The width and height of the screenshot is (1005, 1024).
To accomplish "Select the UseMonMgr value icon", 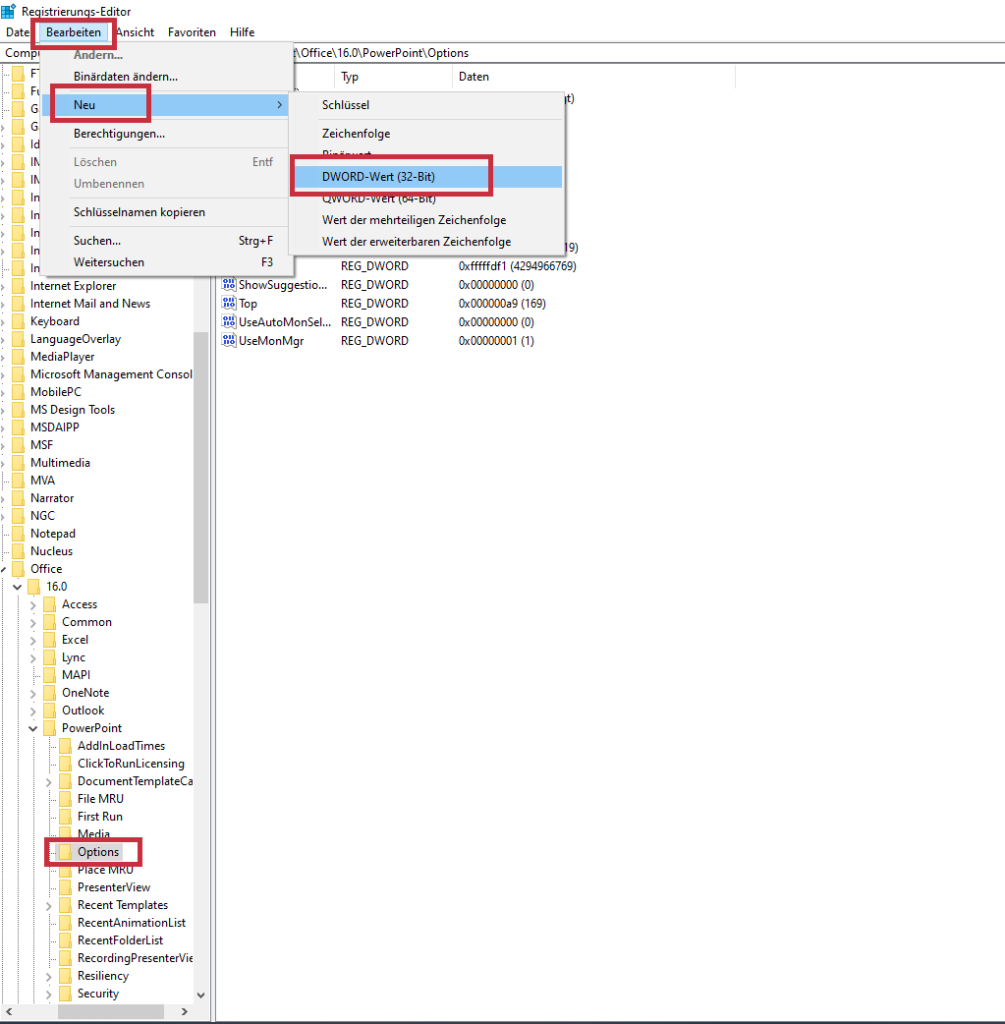I will [x=228, y=341].
